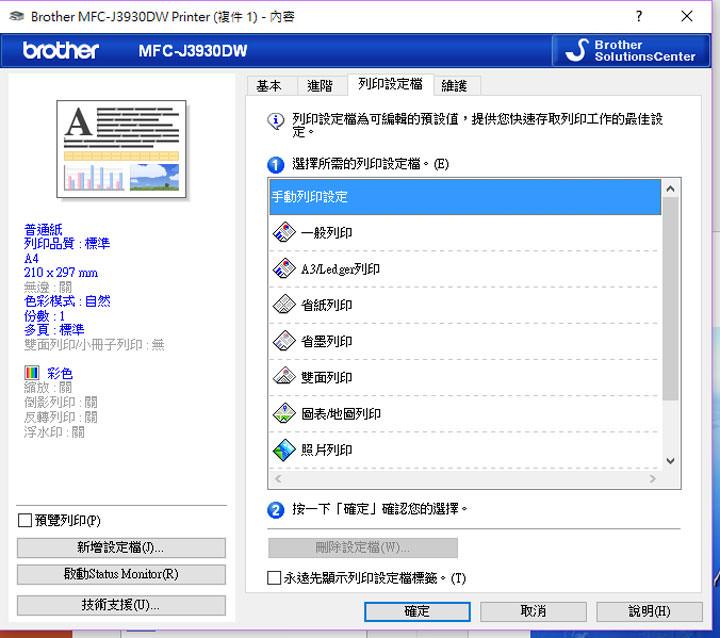Select the 一般列印 profile icon
This screenshot has height=638, width=720.
pyautogui.click(x=284, y=232)
